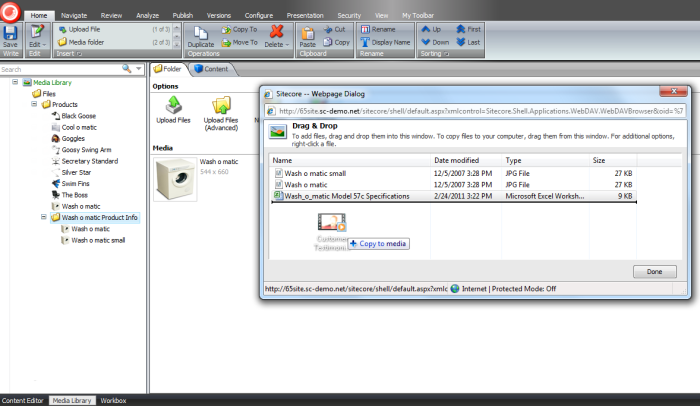
Task: Select The Boss in the tree
Action: [70, 195]
